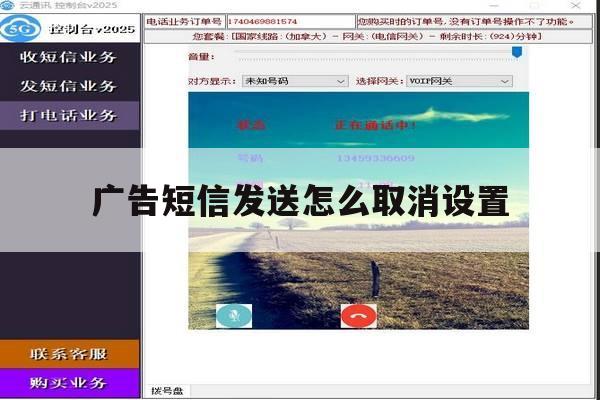This screenshot has width=600, height=400.
Task: Click the dialed number 13459336609
Action: pyautogui.click(x=375, y=158)
